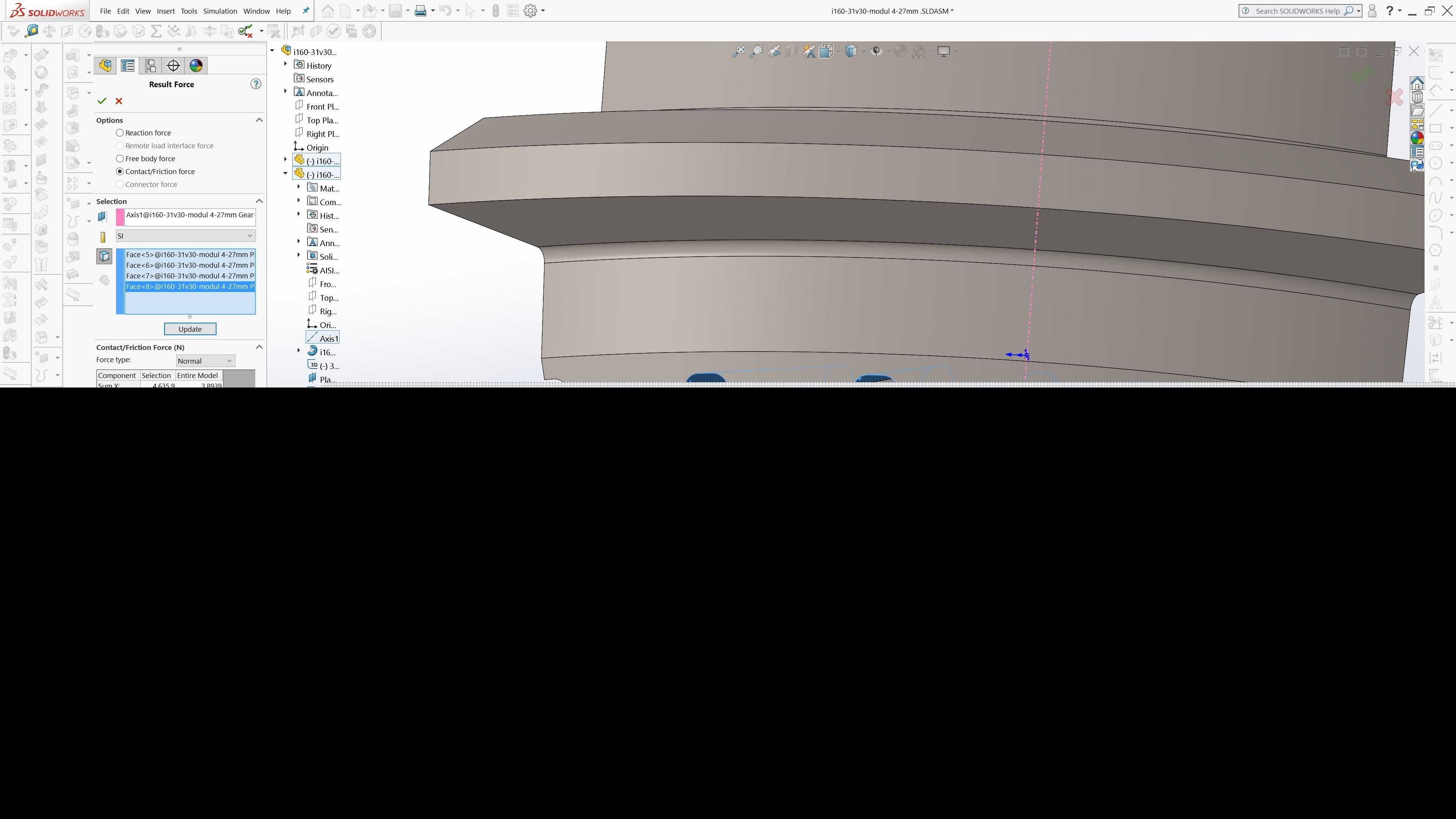1456x819 pixels.
Task: Collapse the Selection section
Action: pos(259,201)
